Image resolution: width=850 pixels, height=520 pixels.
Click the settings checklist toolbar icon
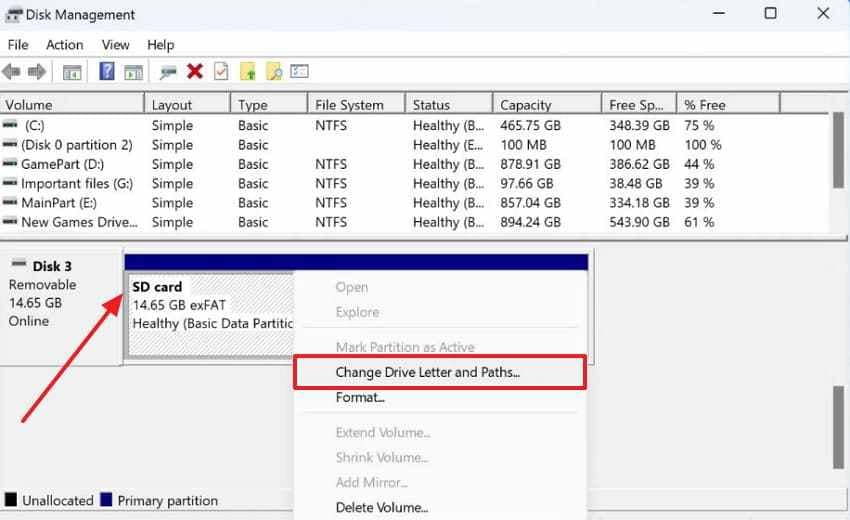(299, 71)
